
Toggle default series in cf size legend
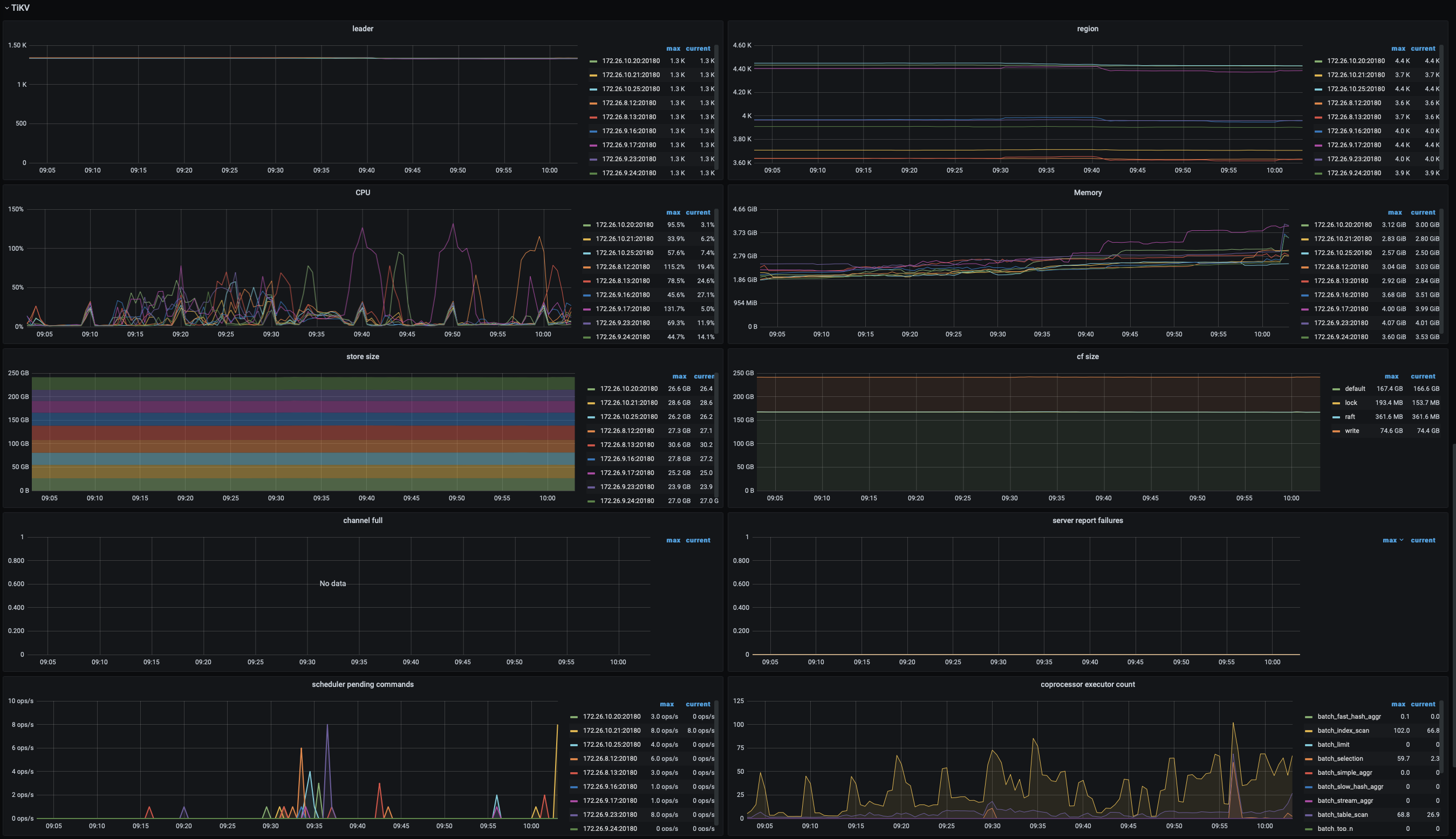pyautogui.click(x=1355, y=389)
